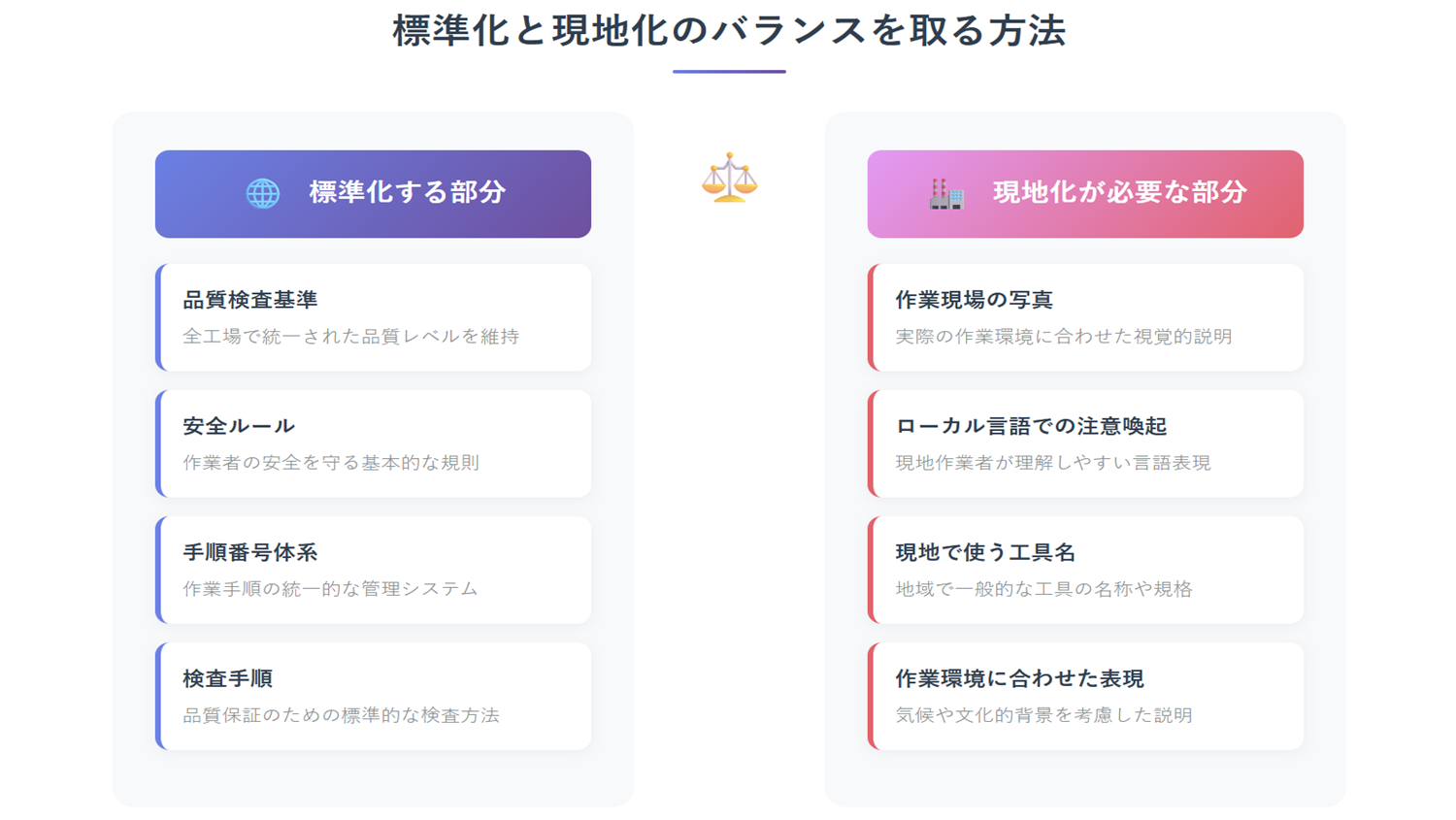Select the 標準化する部分 header banner
Viewport: 1456px width, 820px height.
tap(373, 194)
